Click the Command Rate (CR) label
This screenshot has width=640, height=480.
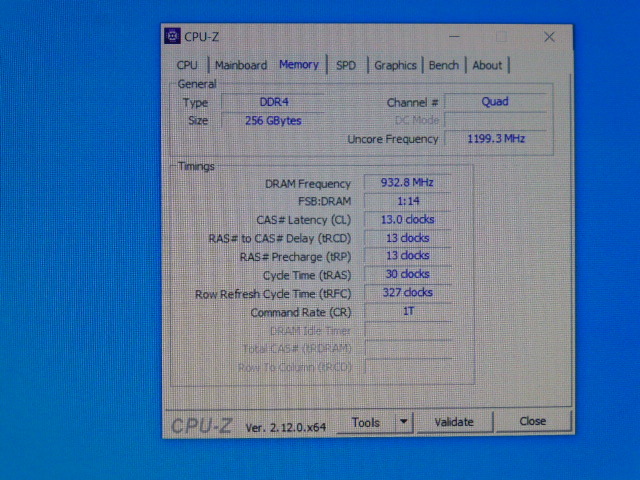coord(301,313)
